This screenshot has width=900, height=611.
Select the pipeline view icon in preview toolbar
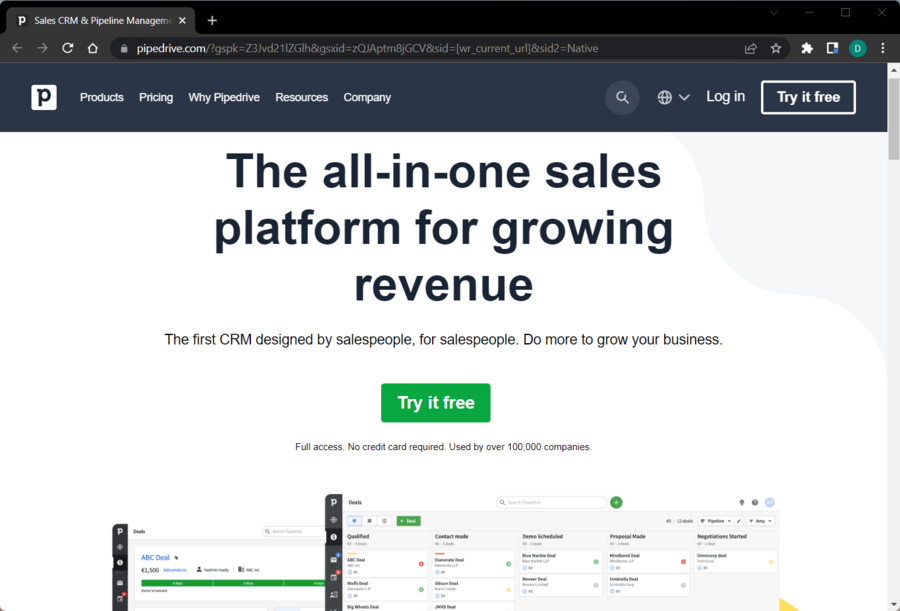(355, 521)
